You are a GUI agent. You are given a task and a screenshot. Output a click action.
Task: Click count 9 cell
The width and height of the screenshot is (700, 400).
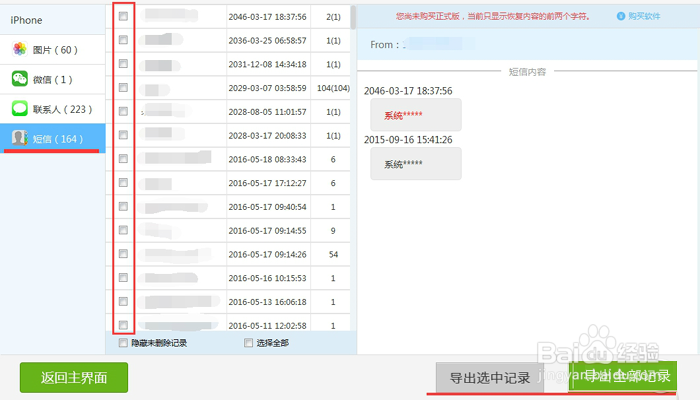tap(333, 231)
